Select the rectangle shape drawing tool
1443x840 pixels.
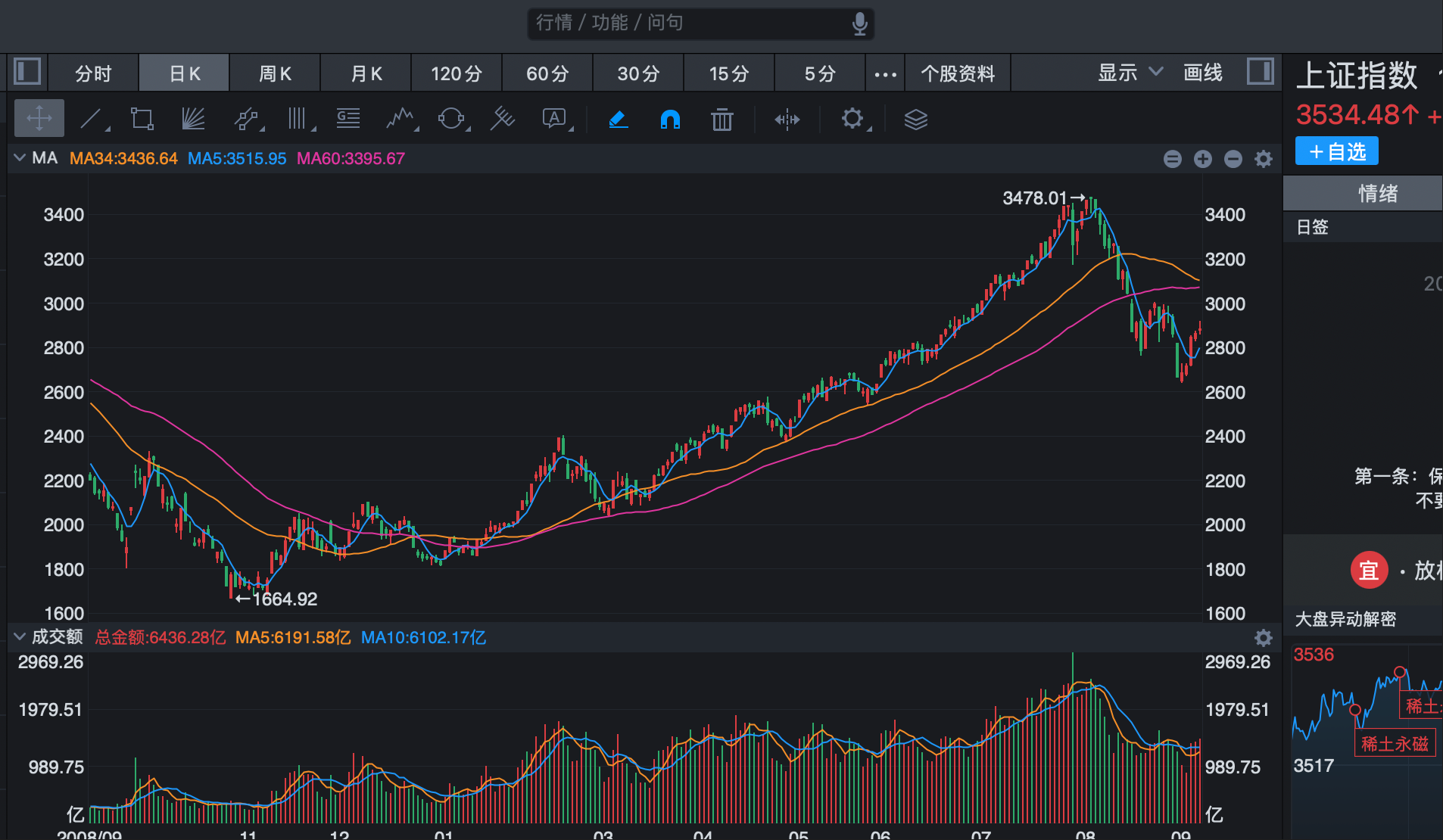tap(142, 119)
